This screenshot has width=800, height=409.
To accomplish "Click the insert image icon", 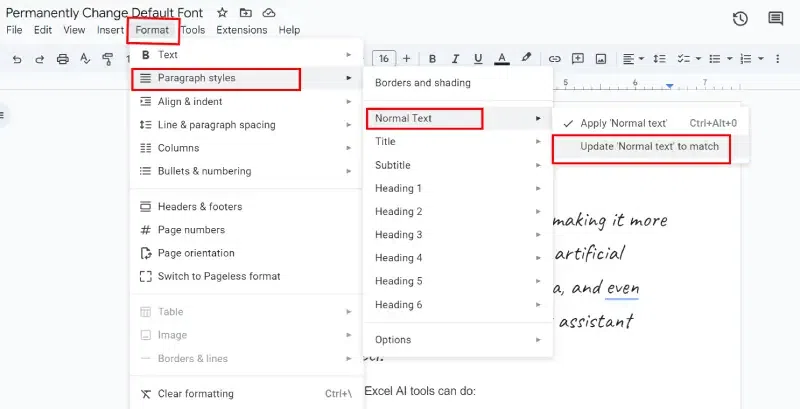I will (x=601, y=59).
